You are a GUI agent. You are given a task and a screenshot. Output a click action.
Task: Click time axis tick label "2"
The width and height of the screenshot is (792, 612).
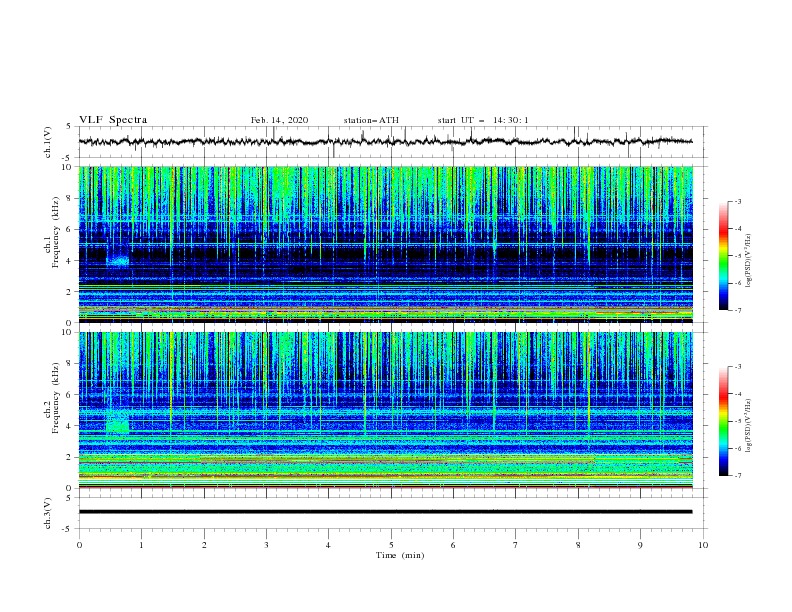(204, 545)
